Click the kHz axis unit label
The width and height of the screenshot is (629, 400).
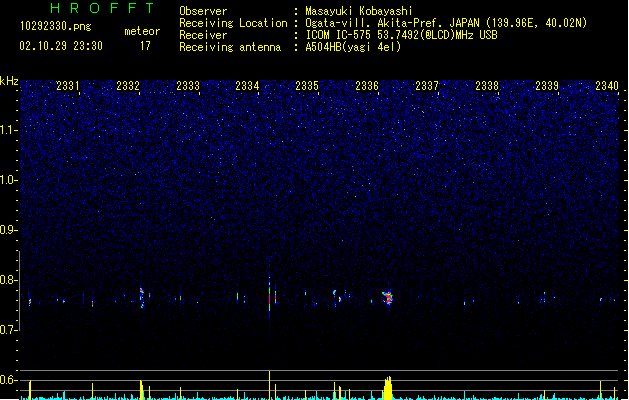(x=9, y=81)
